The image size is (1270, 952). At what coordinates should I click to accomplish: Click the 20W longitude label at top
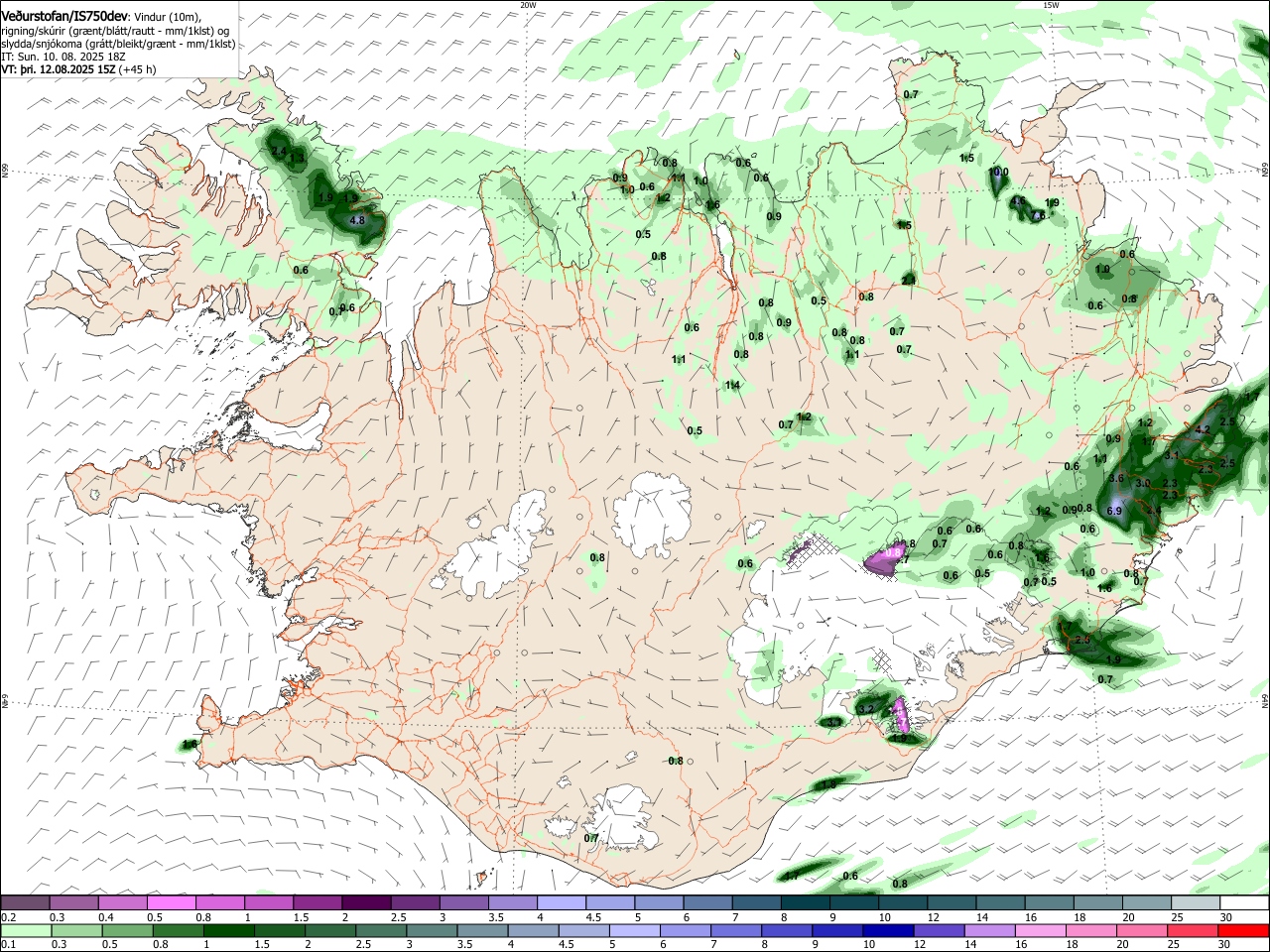point(528,5)
